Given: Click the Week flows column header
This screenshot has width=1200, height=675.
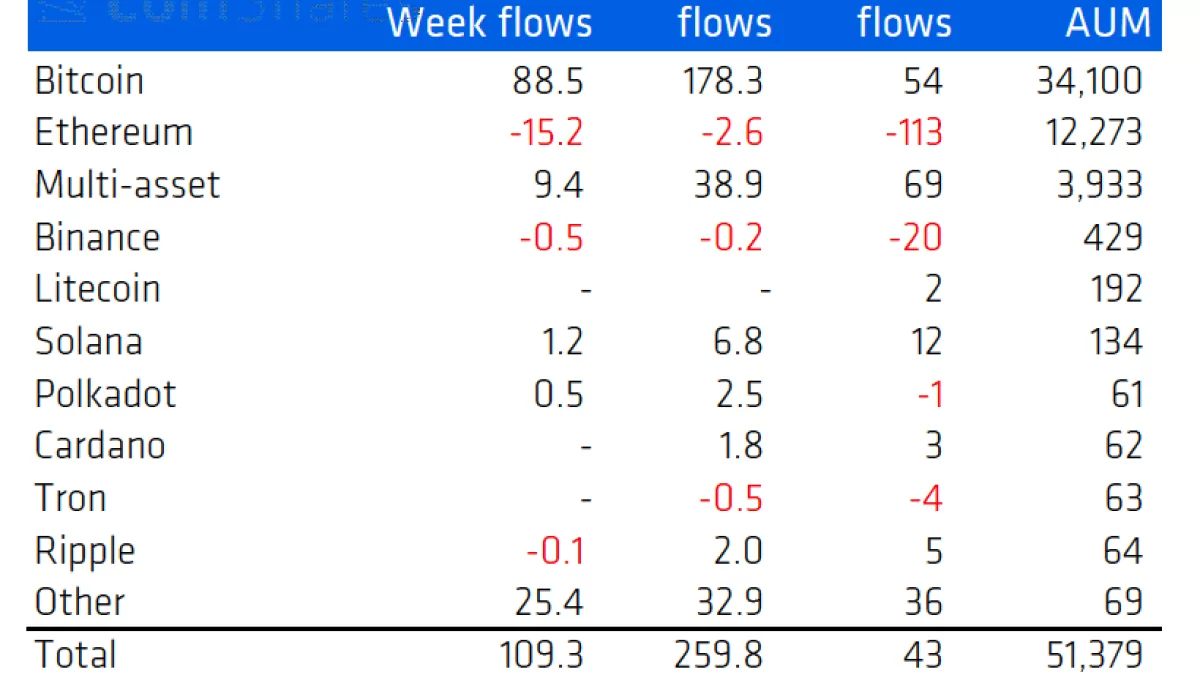Looking at the screenshot, I should (490, 24).
